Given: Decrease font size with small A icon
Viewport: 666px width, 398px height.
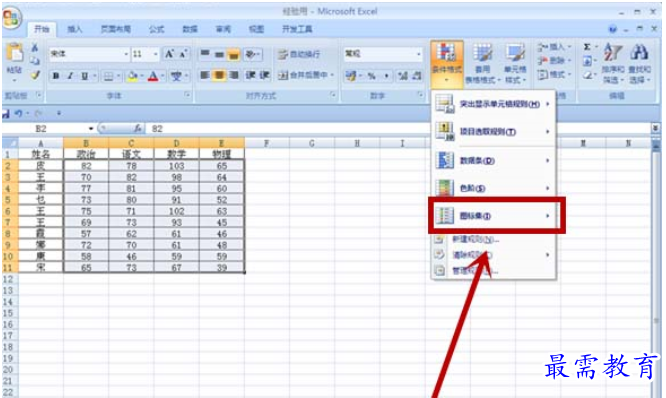Looking at the screenshot, I should click(x=183, y=54).
